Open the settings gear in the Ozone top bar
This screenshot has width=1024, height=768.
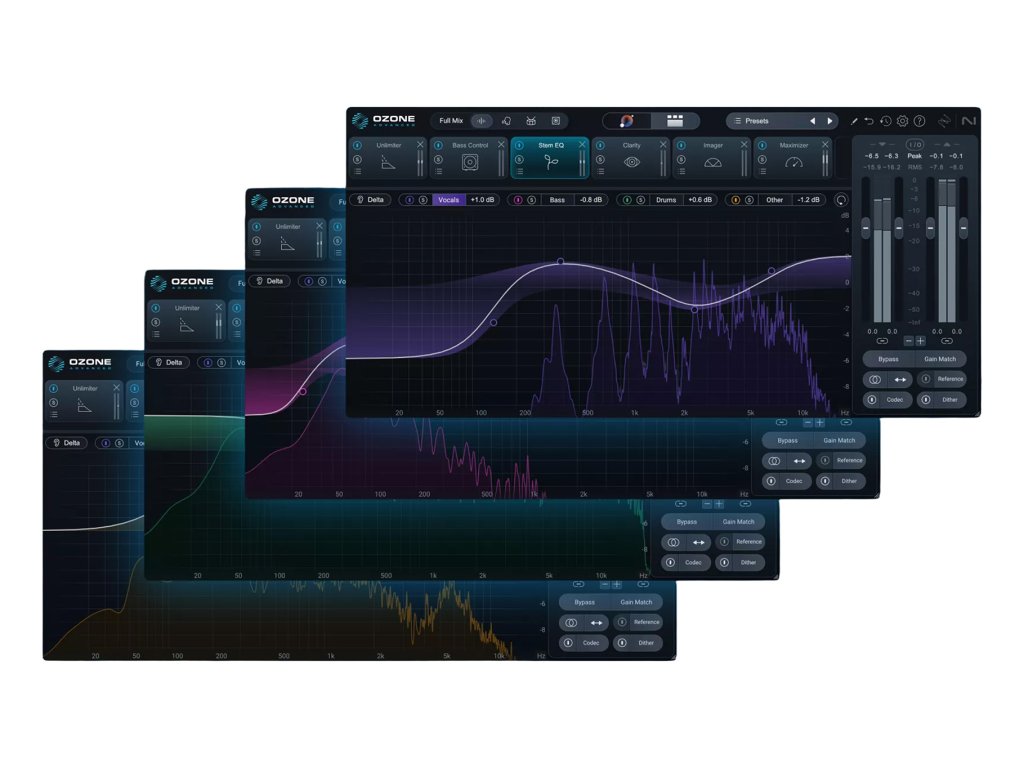tap(903, 121)
